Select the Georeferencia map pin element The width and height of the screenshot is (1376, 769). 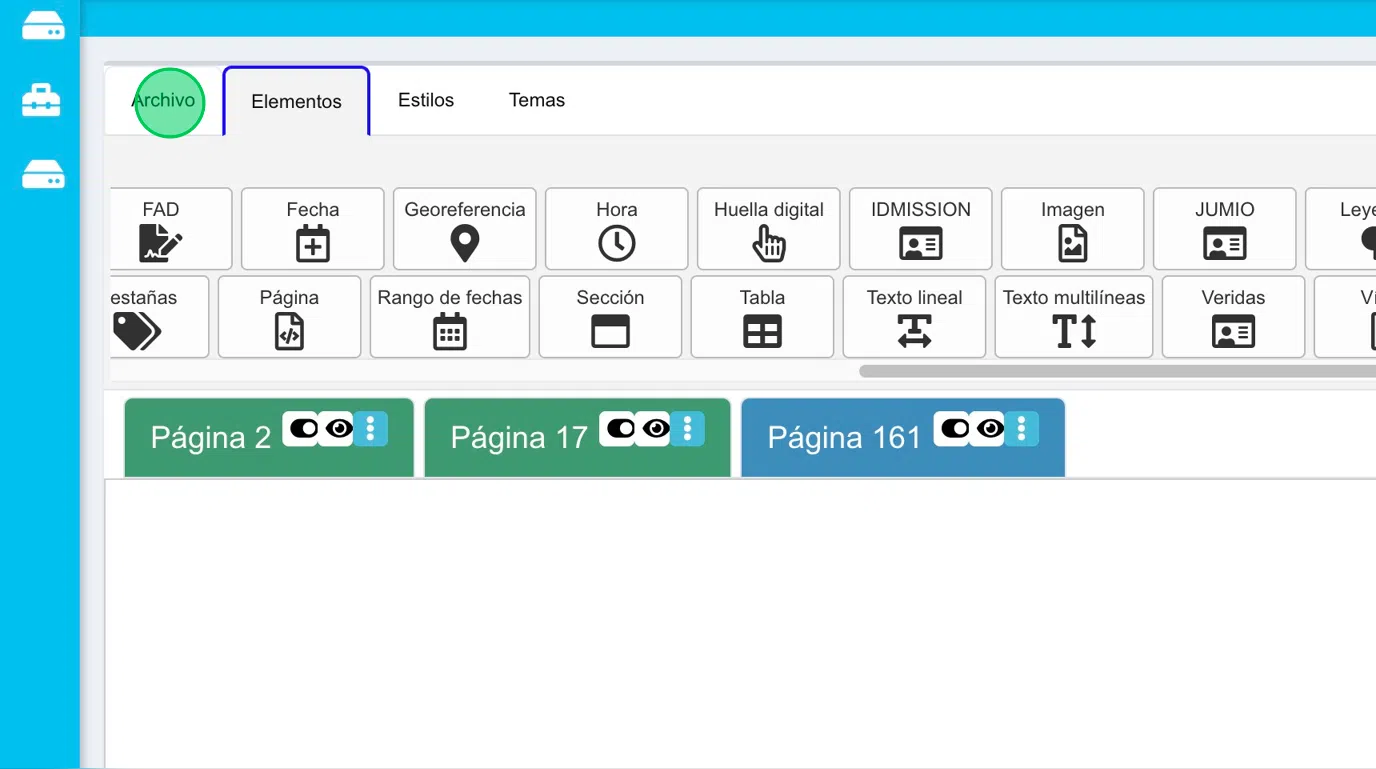click(464, 229)
